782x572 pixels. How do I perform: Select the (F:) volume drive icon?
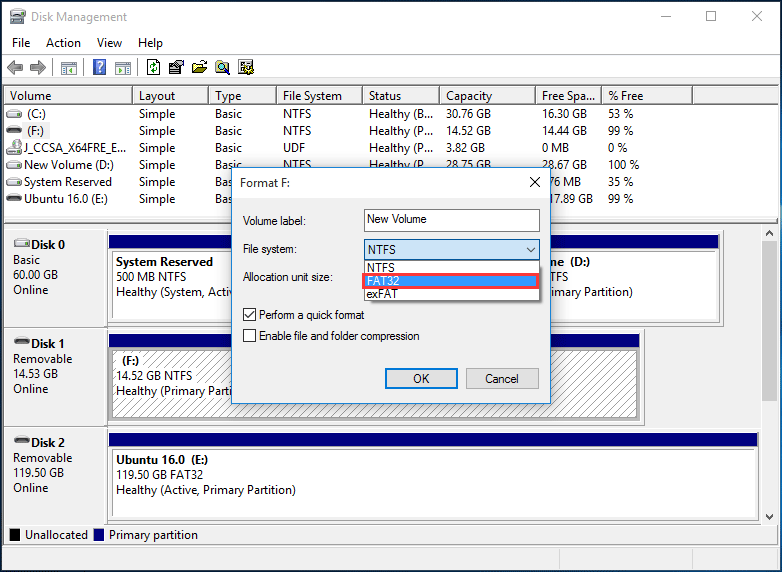(x=14, y=131)
